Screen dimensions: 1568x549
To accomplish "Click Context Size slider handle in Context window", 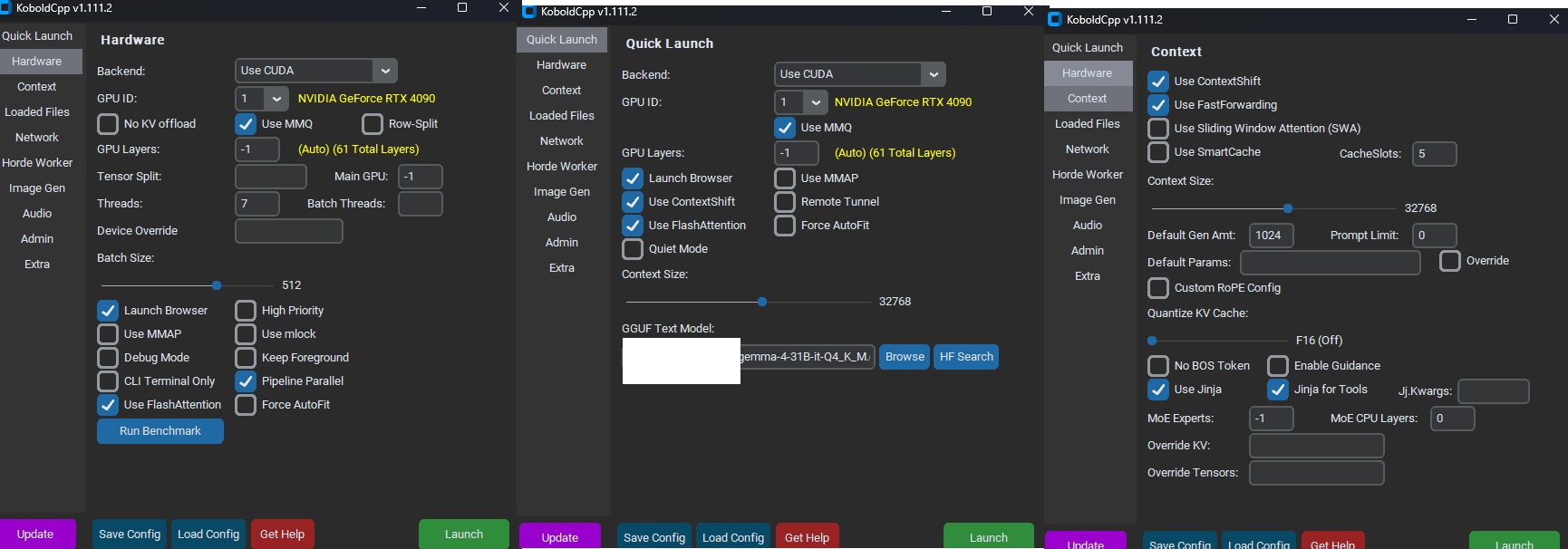I will click(x=1288, y=208).
